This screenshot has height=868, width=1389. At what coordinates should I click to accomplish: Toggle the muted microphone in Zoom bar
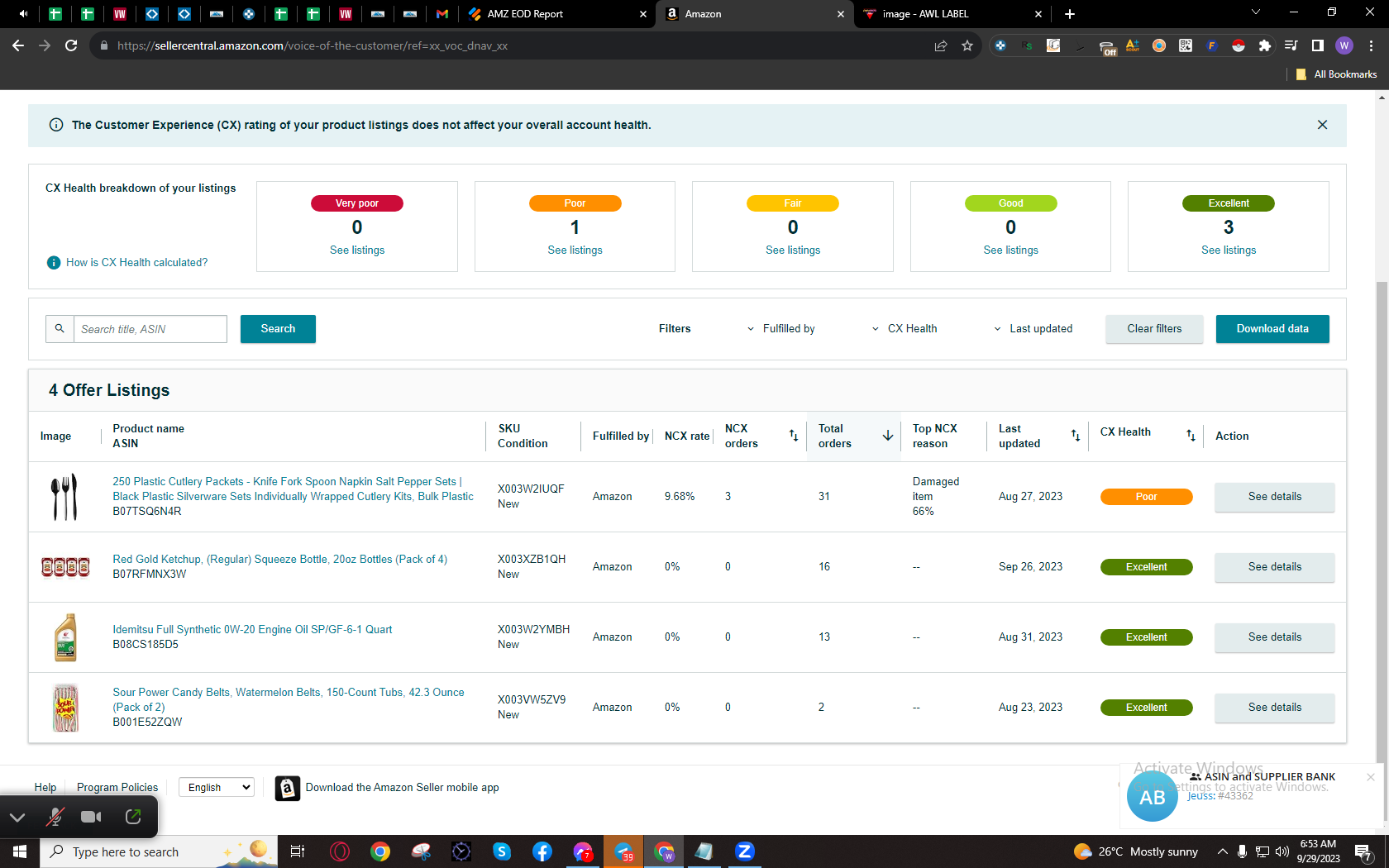[55, 818]
